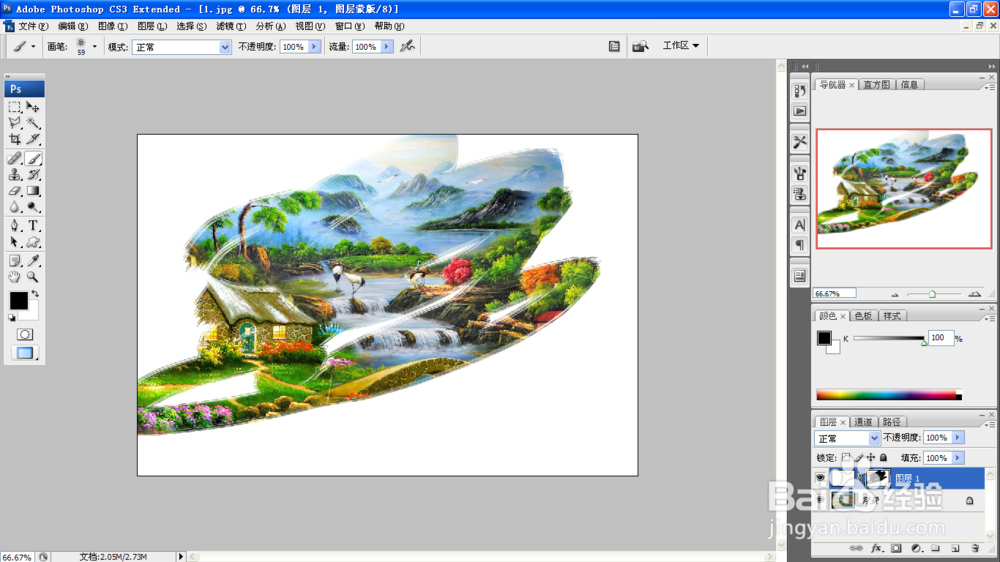Screen dimensions: 1000x562
Task: Select the Eyedropper tool
Action: click(33, 260)
